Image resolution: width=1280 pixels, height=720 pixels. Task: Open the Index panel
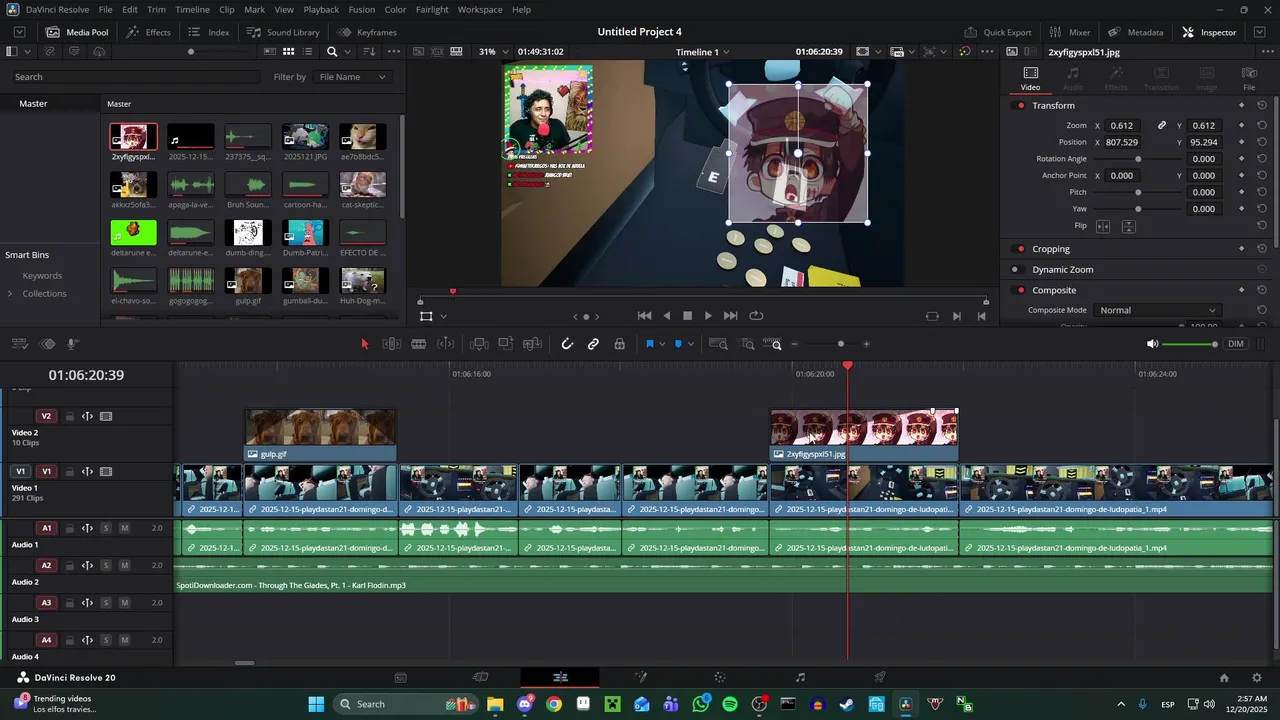click(209, 32)
